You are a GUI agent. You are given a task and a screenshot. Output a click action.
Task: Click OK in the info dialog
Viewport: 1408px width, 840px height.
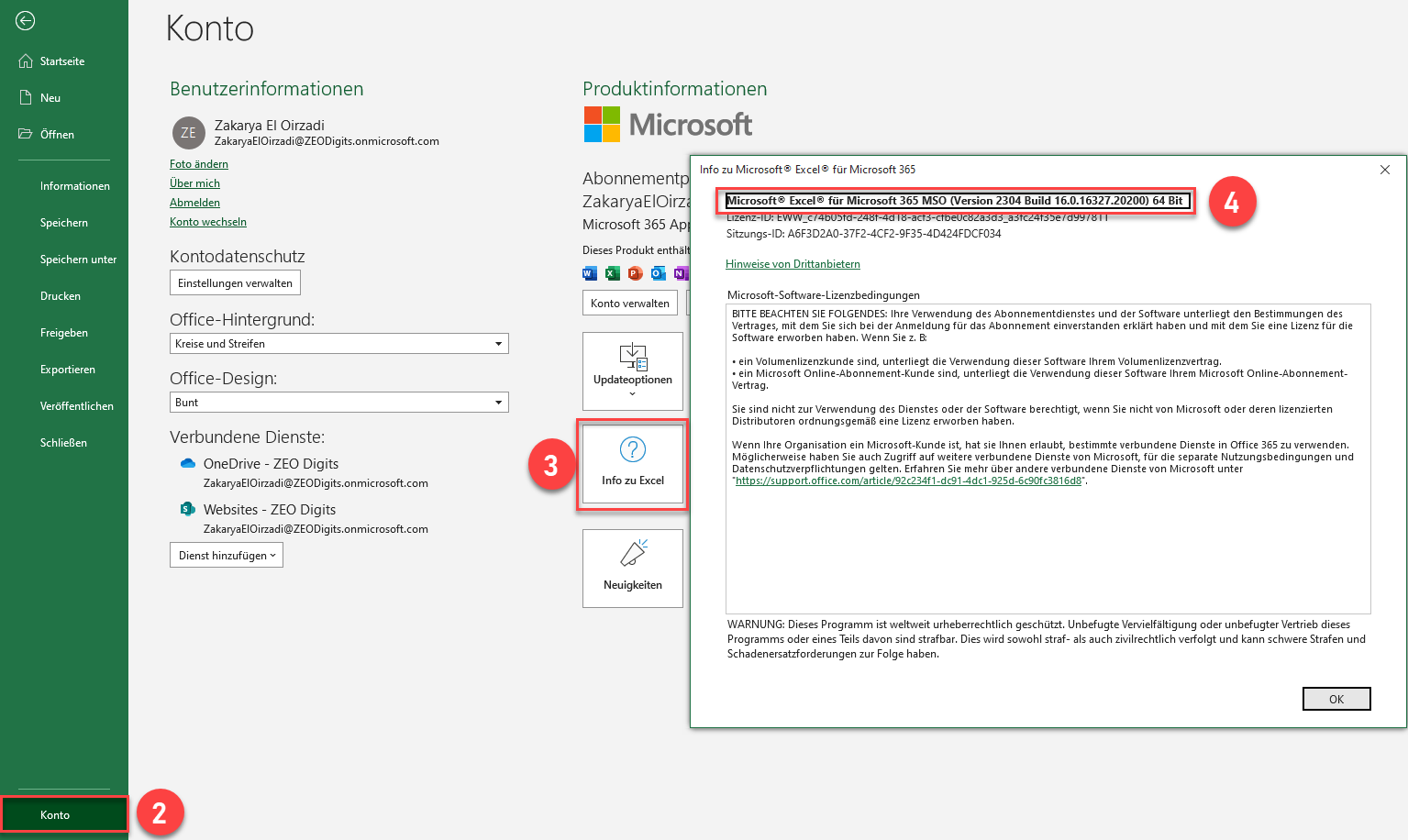(x=1336, y=699)
